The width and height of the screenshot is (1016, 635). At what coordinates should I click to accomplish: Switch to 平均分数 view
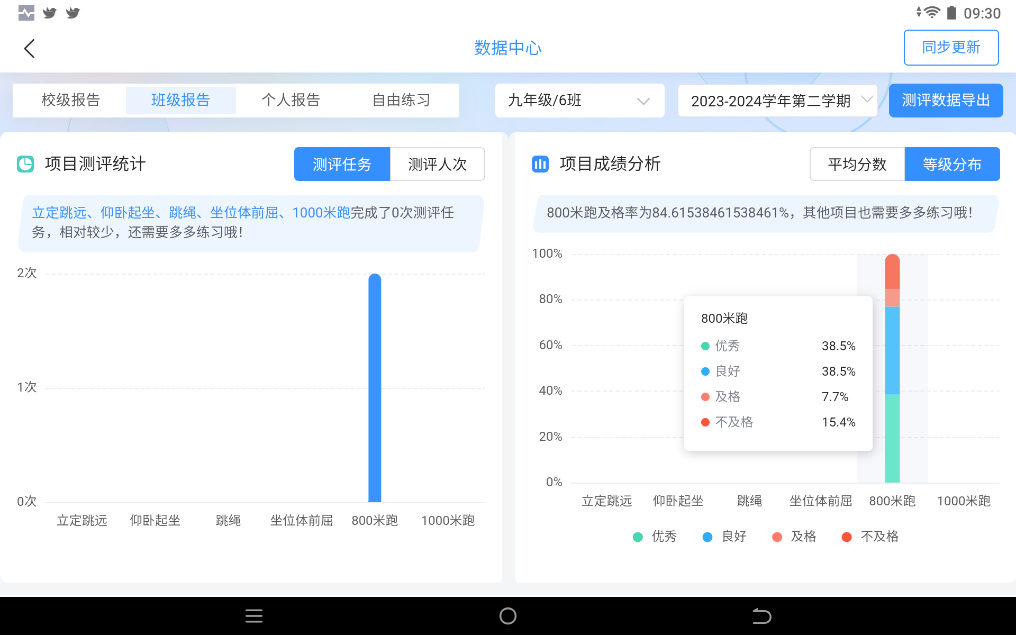pyautogui.click(x=856, y=164)
